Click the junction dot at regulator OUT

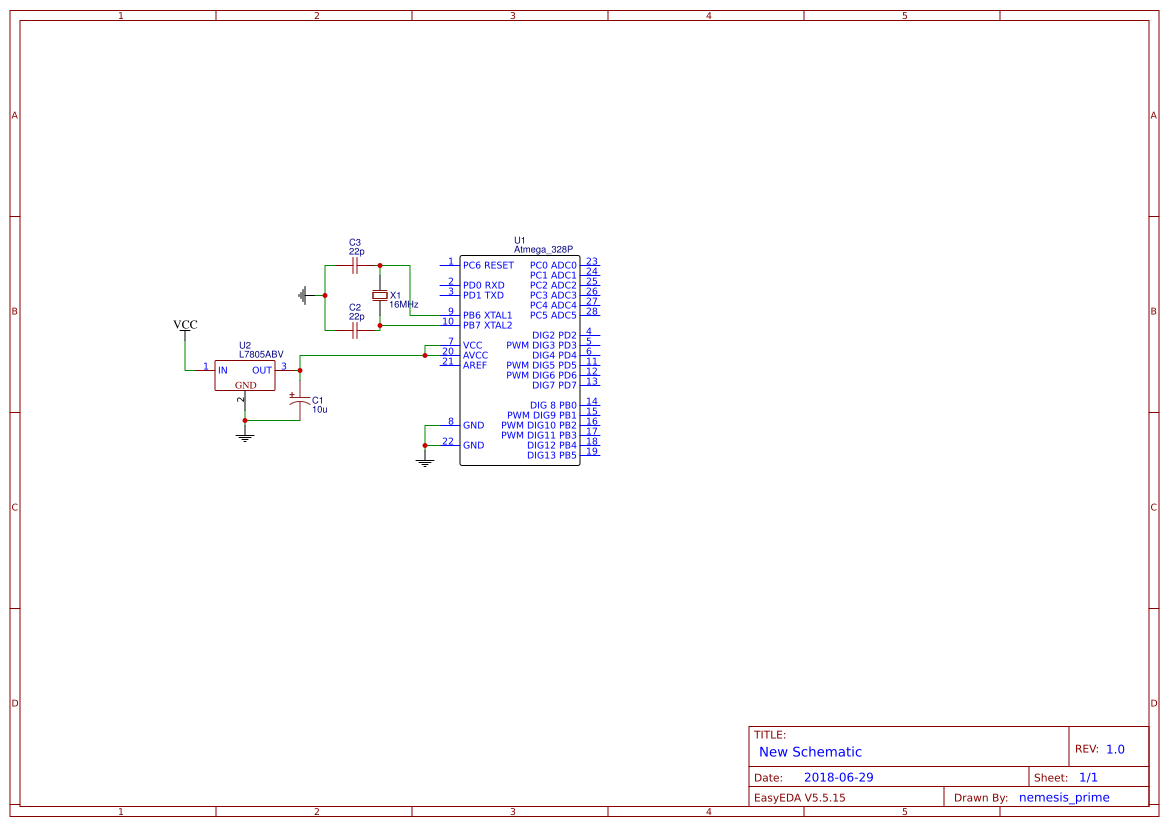300,371
